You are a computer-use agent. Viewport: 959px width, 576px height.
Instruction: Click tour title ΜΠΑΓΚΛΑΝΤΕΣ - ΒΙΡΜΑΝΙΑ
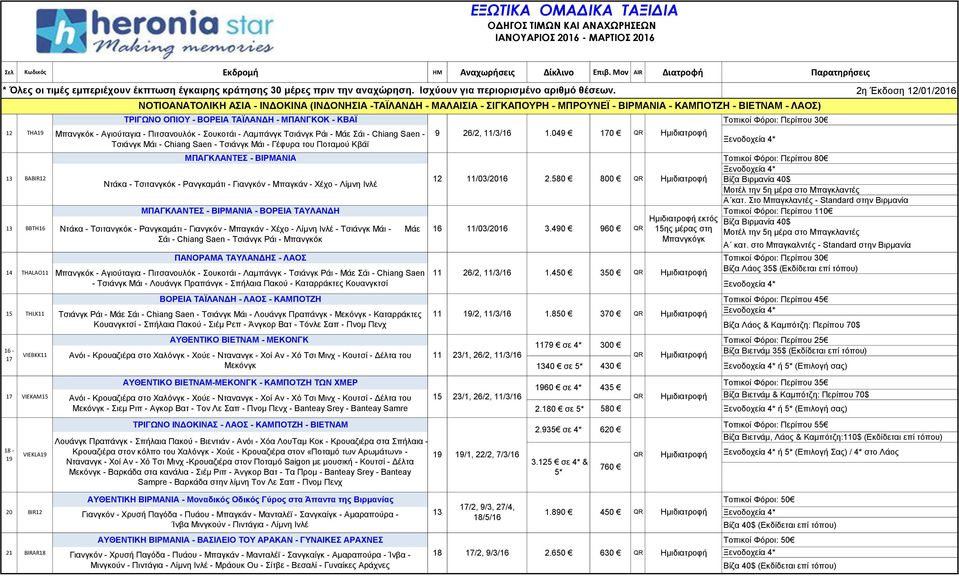click(240, 158)
